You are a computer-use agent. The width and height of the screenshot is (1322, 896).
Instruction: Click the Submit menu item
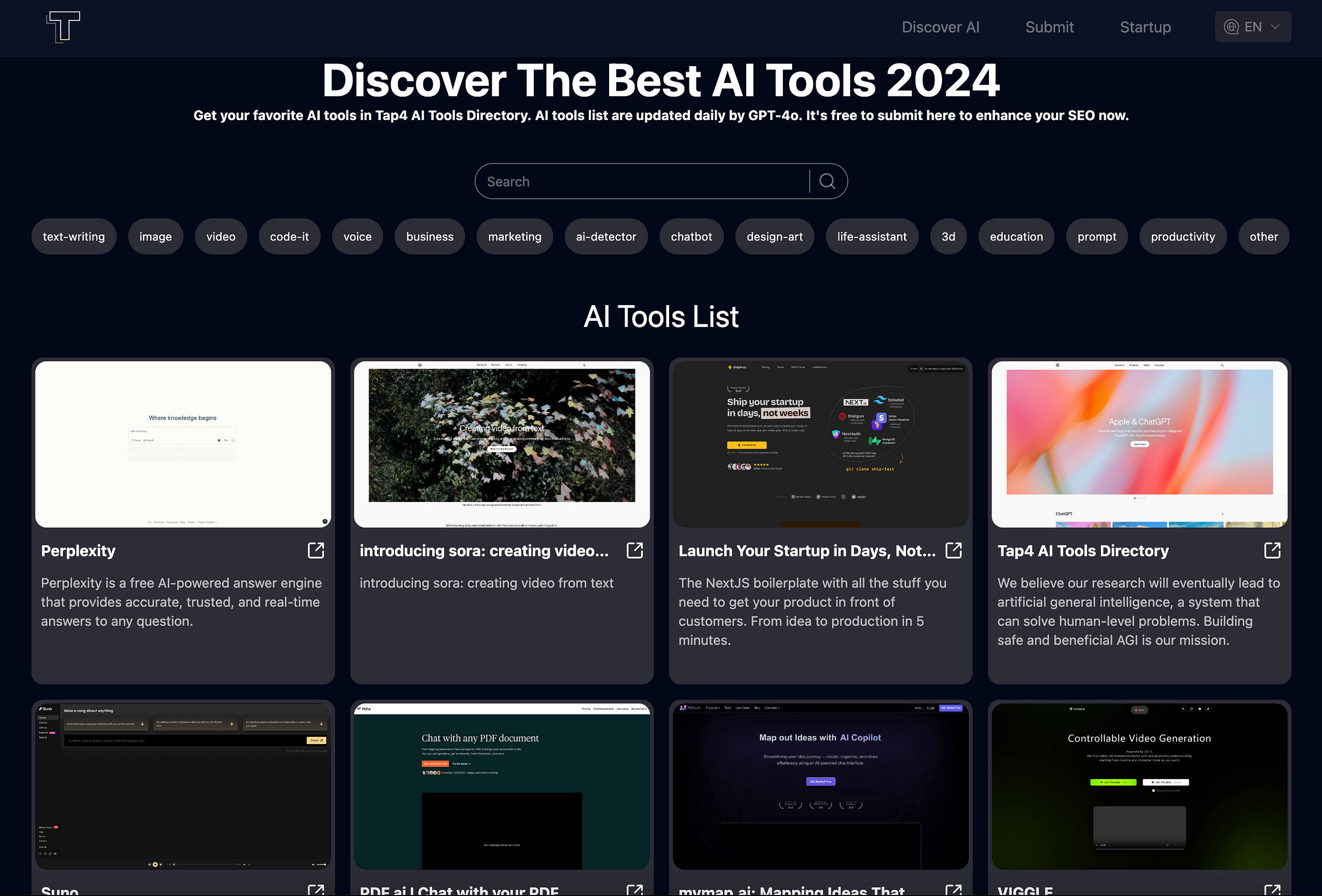click(1050, 26)
